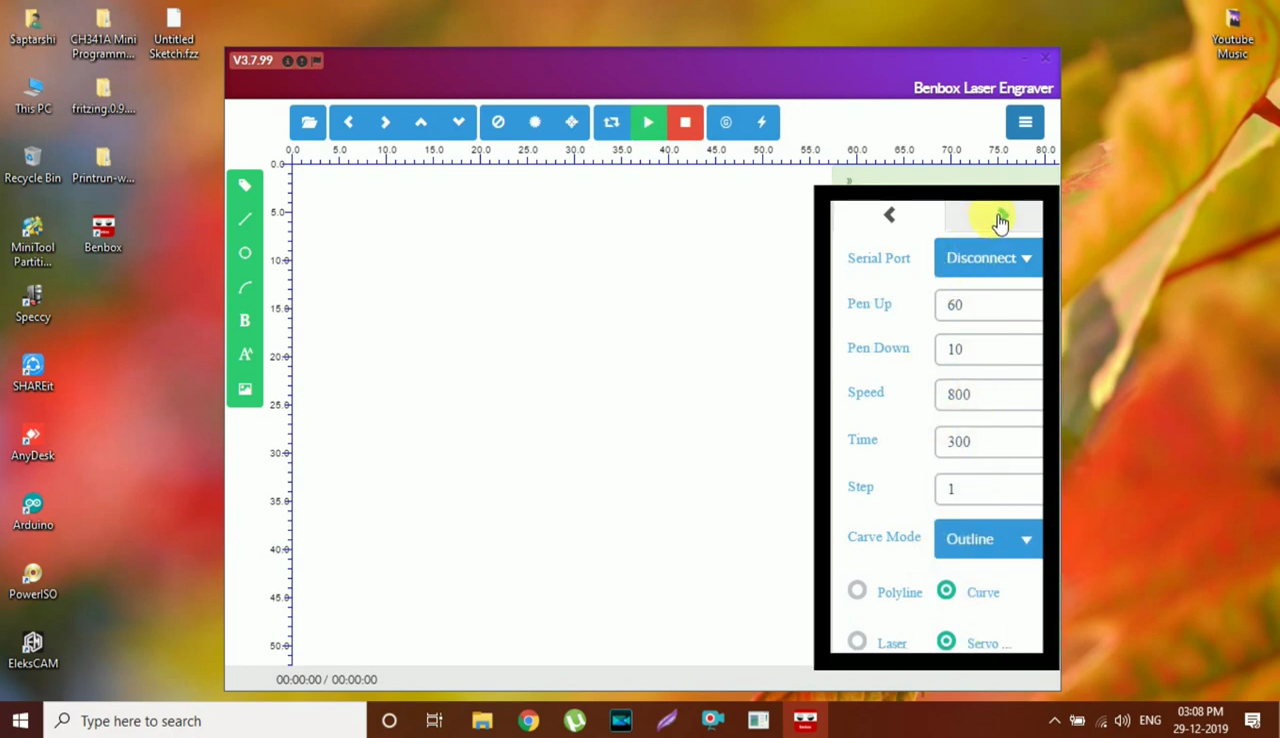1280x738 pixels.
Task: Start engraving with the green play button
Action: point(648,122)
